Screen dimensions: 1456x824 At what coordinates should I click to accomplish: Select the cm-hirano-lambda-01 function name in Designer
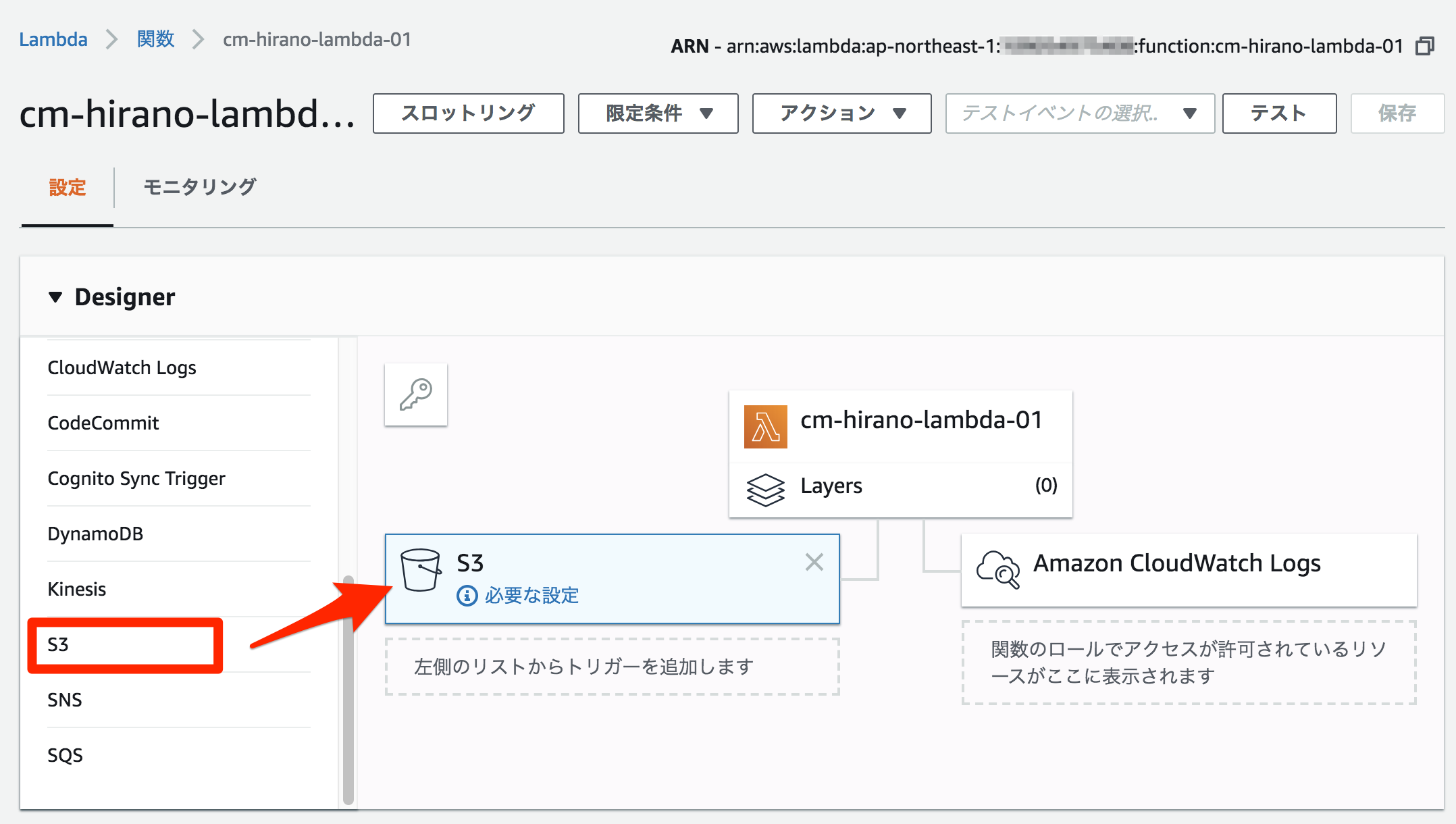pos(921,420)
